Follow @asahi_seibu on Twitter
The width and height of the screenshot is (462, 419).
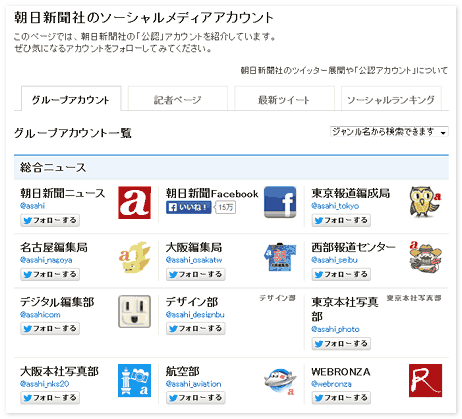click(x=341, y=274)
